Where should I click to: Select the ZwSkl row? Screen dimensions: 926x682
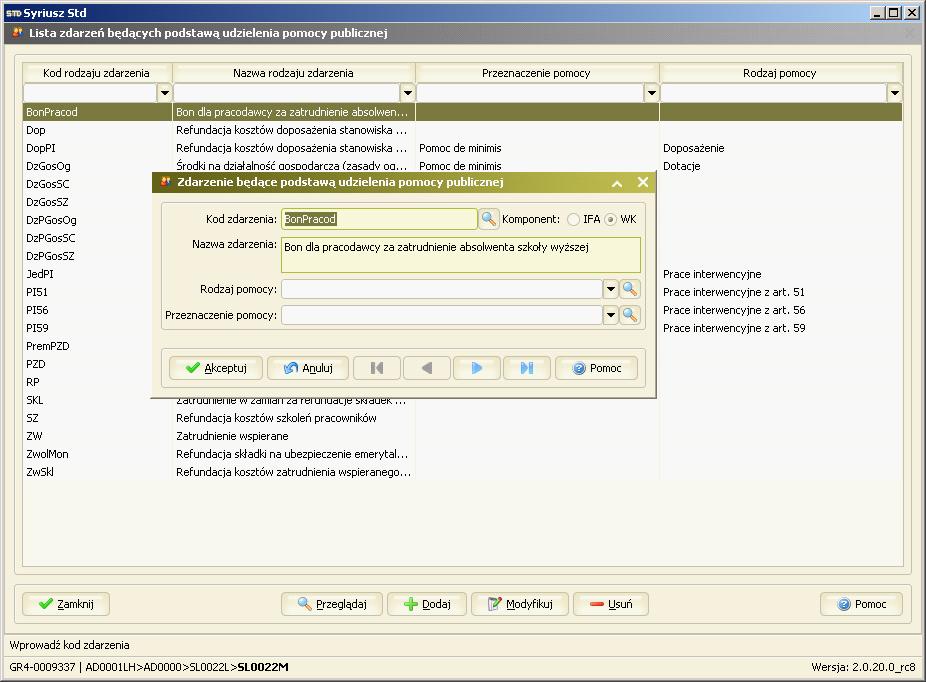462,472
